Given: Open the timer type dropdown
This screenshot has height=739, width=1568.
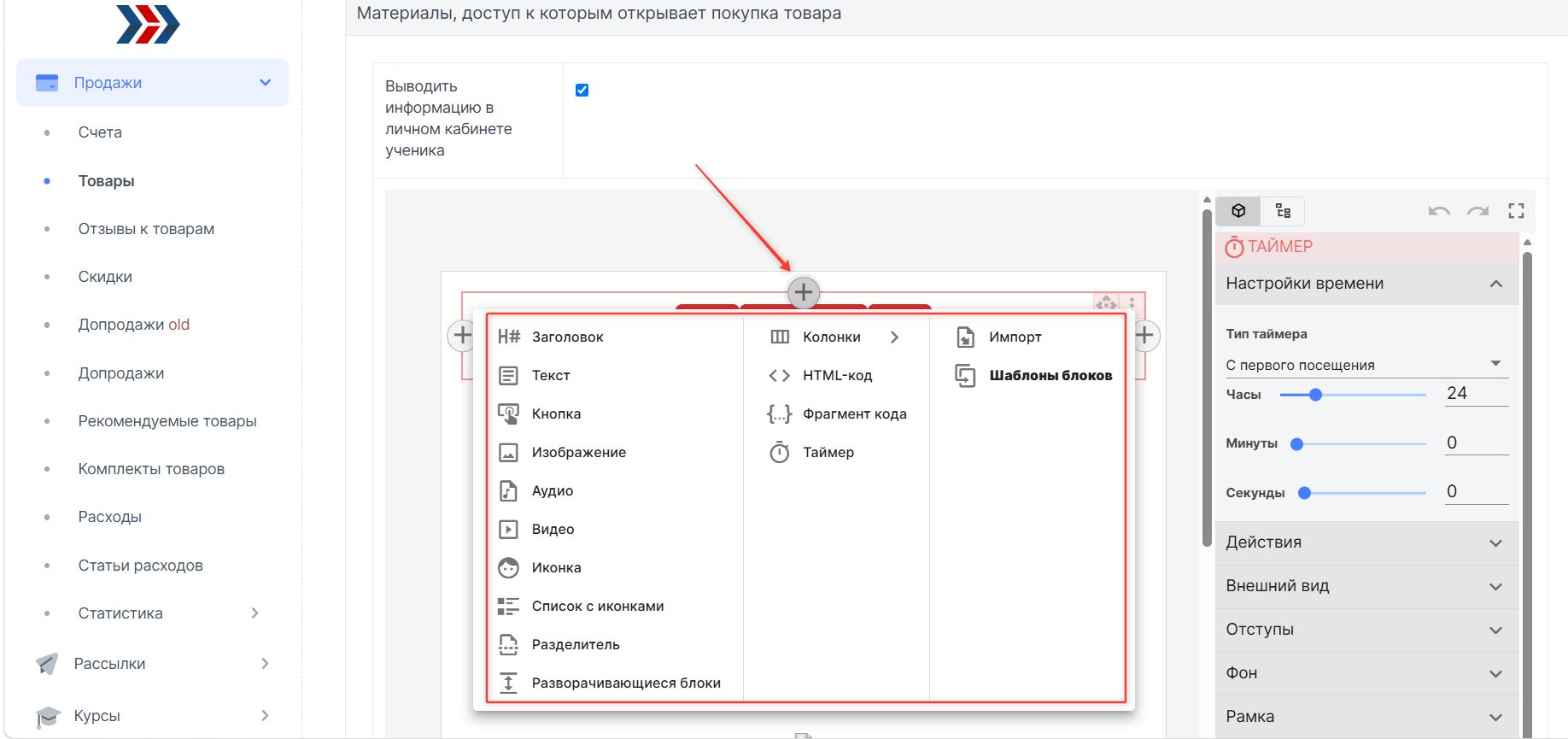Looking at the screenshot, I should coord(1366,365).
